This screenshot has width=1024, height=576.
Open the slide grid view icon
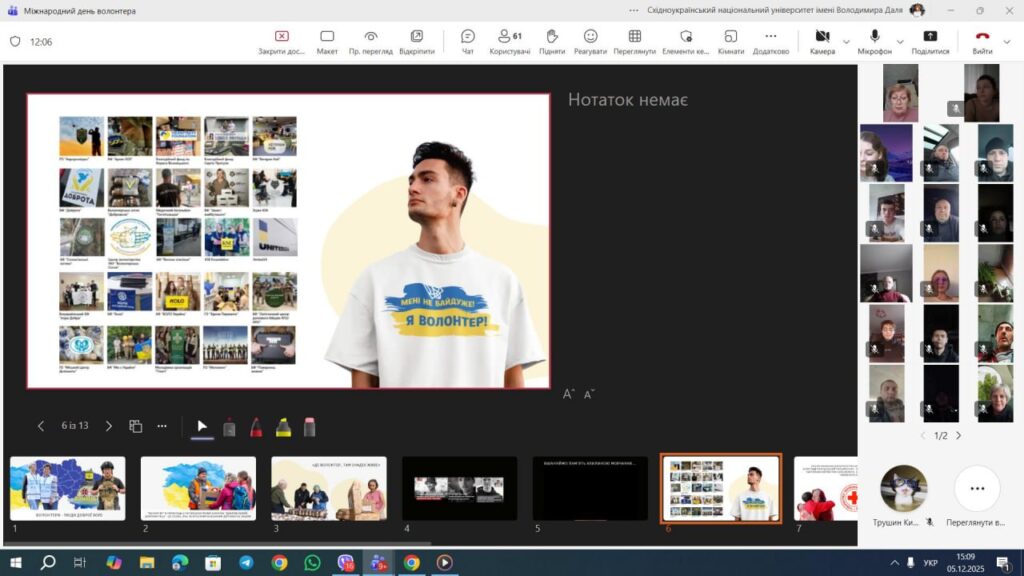(x=136, y=426)
